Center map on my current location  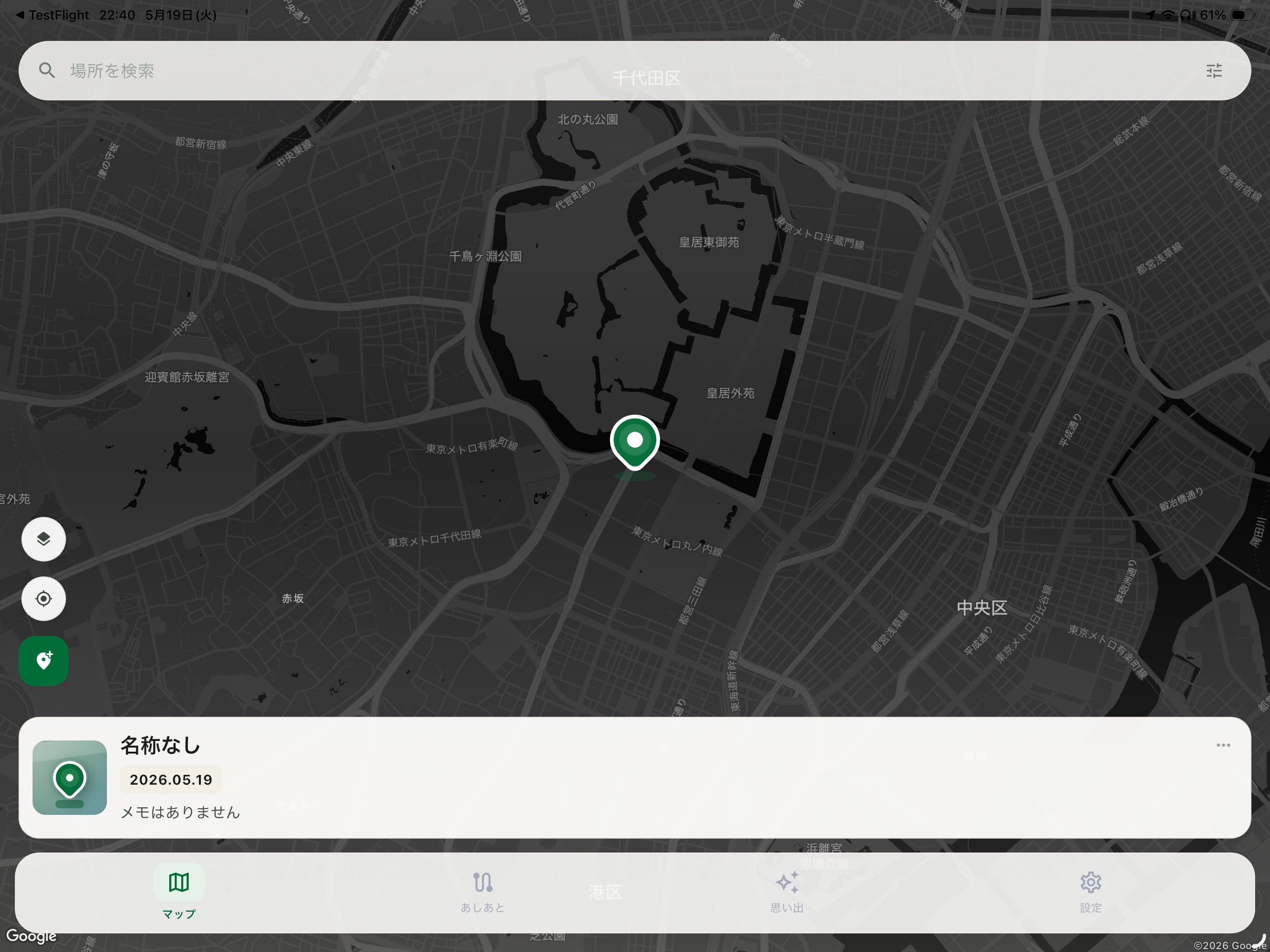coord(44,598)
